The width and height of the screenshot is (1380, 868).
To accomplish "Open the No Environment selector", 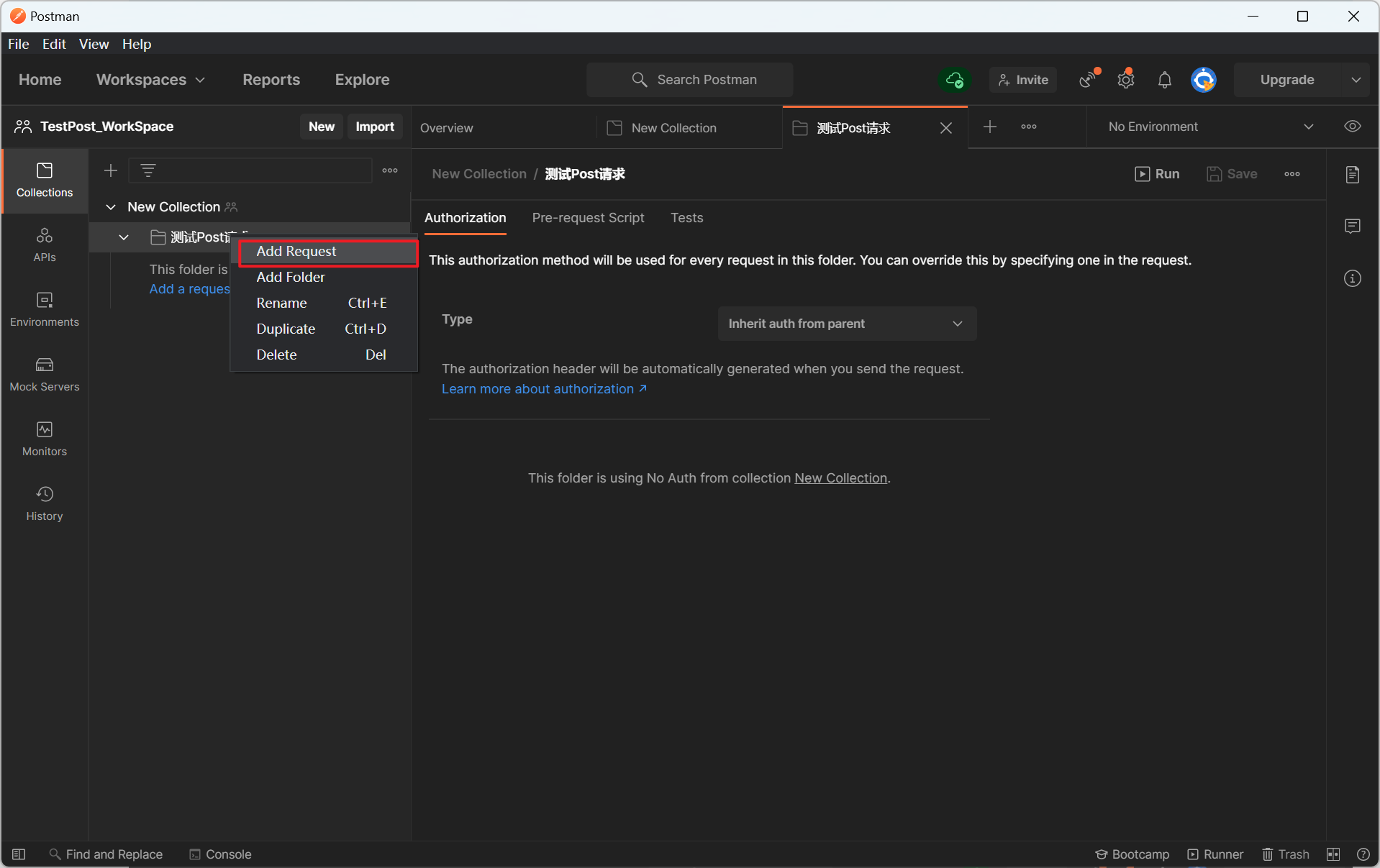I will 1211,127.
